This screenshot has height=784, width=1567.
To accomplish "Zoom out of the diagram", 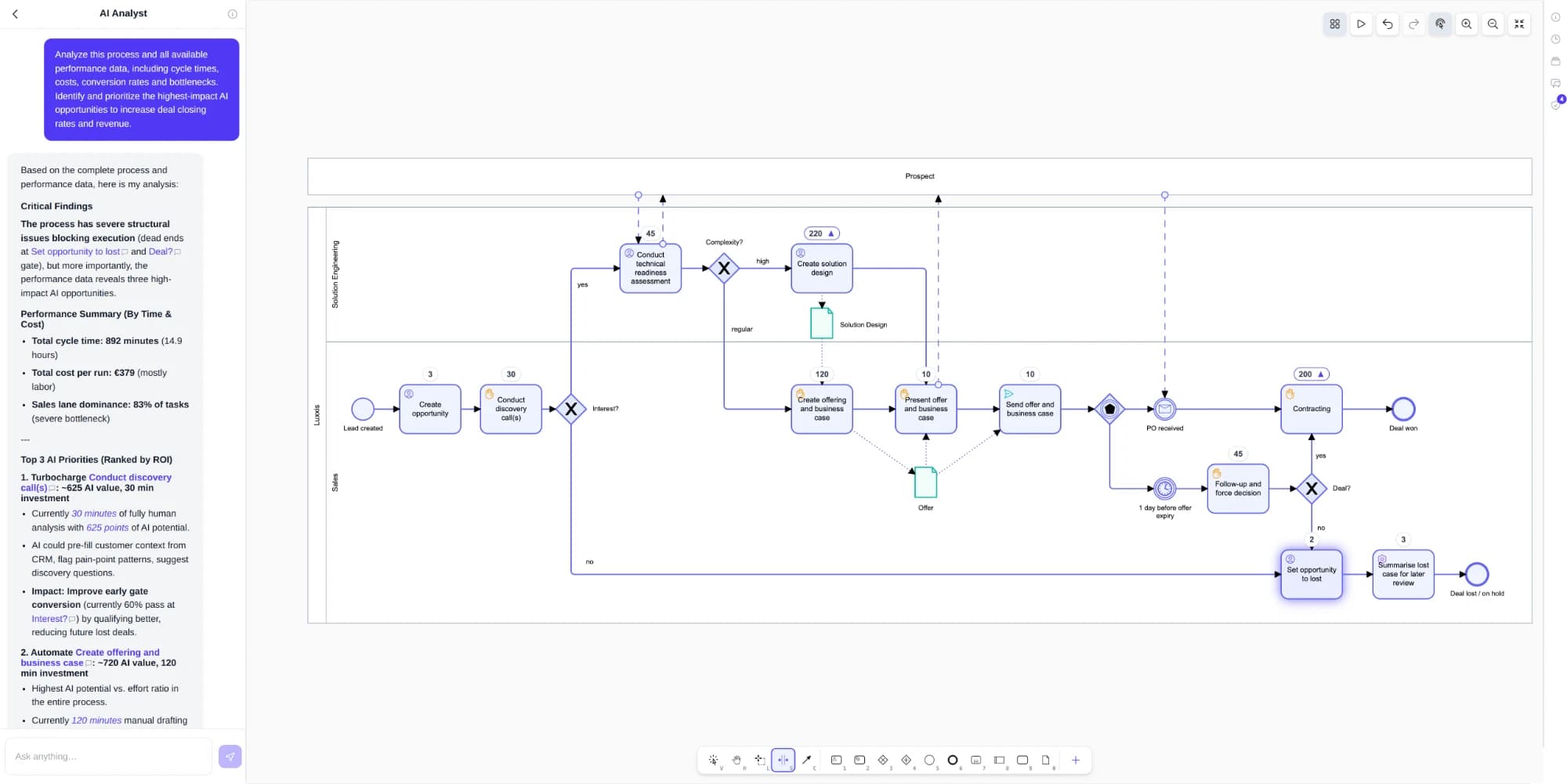I will [1493, 24].
